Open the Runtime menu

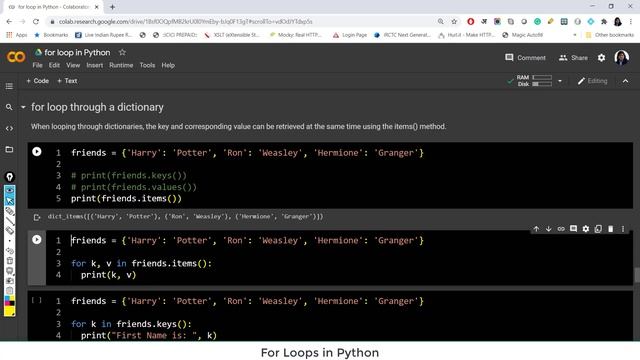pyautogui.click(x=121, y=65)
